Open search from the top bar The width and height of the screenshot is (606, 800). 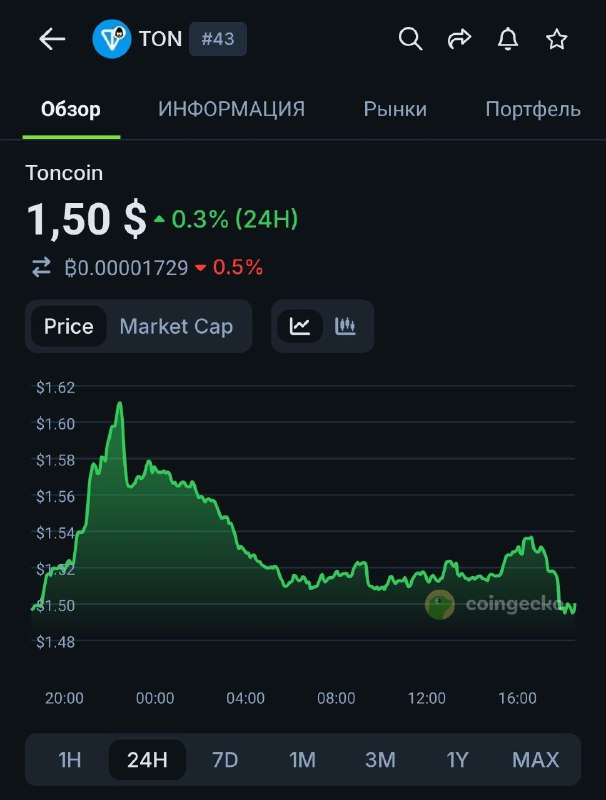click(410, 39)
